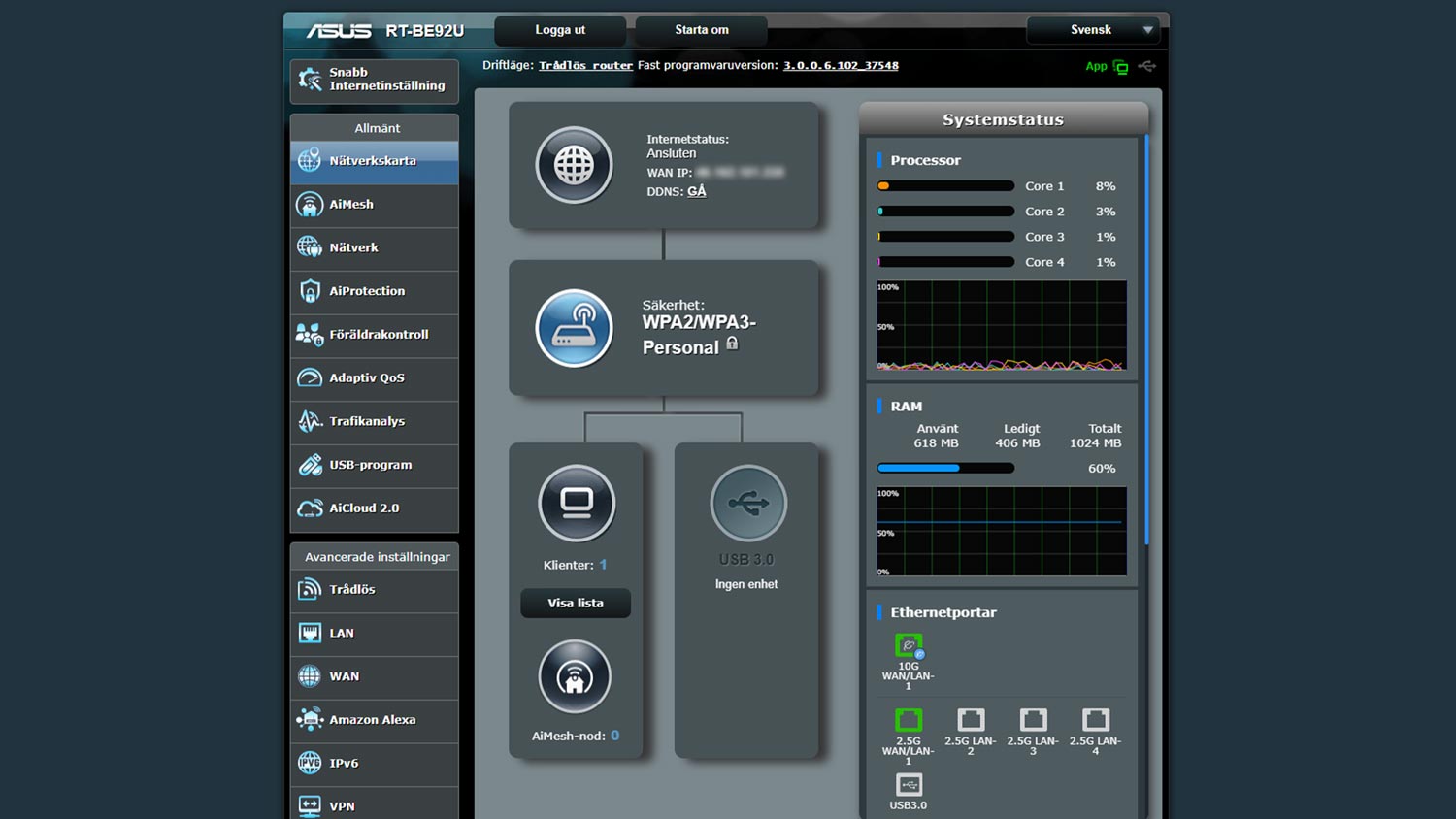The width and height of the screenshot is (1456, 819).
Task: Click the Core 2 usage bar
Action: click(945, 212)
